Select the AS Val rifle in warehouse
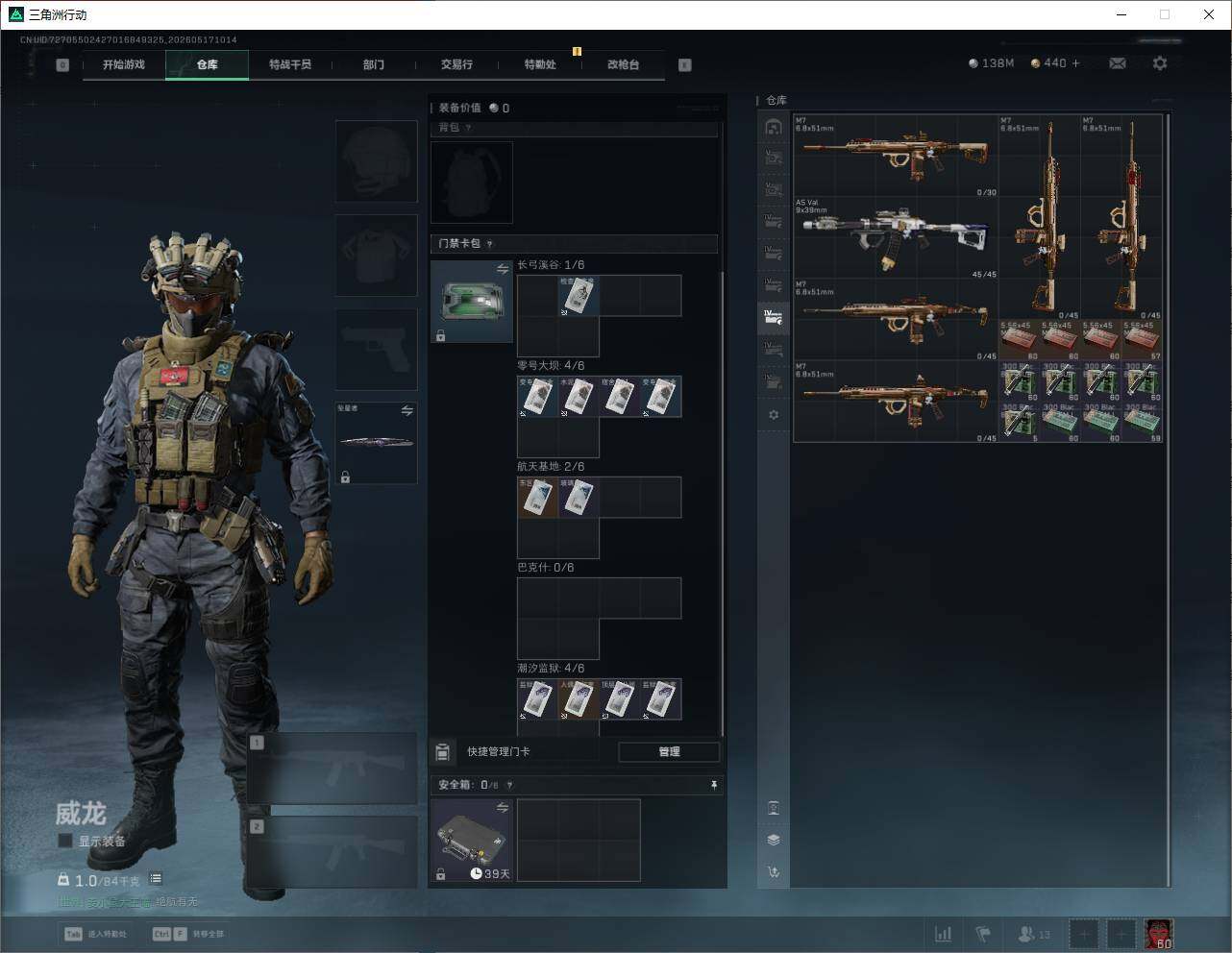Screen dimensions: 1232x953 tap(896, 238)
